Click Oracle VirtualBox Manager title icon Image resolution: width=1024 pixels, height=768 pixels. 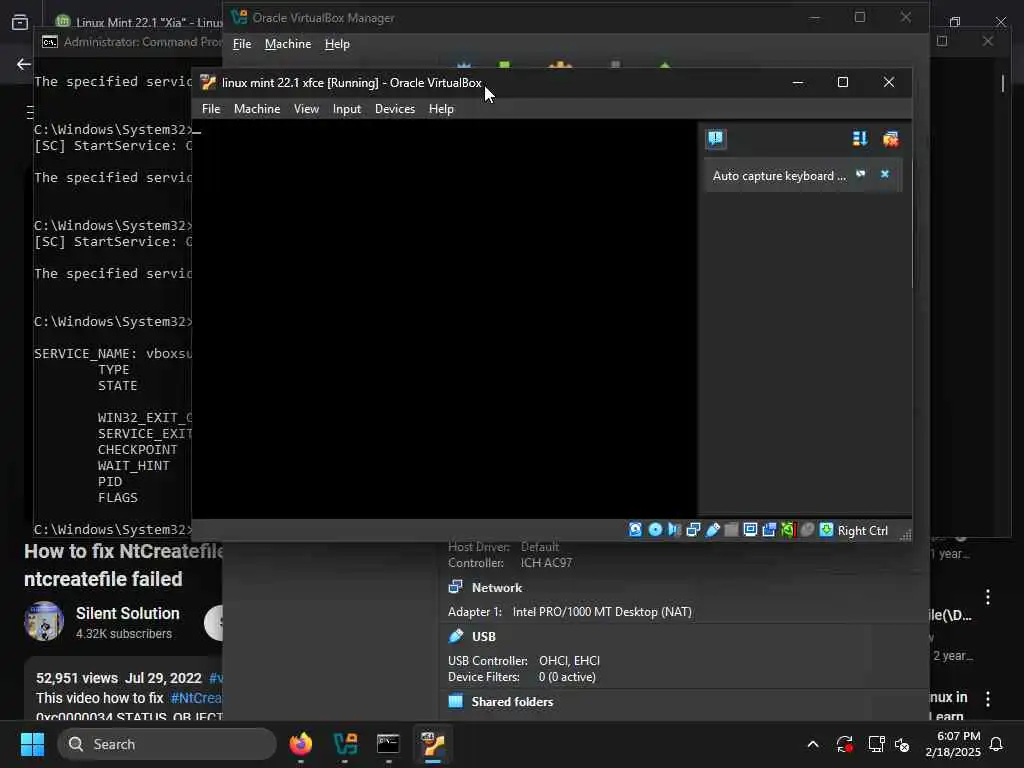click(x=239, y=18)
